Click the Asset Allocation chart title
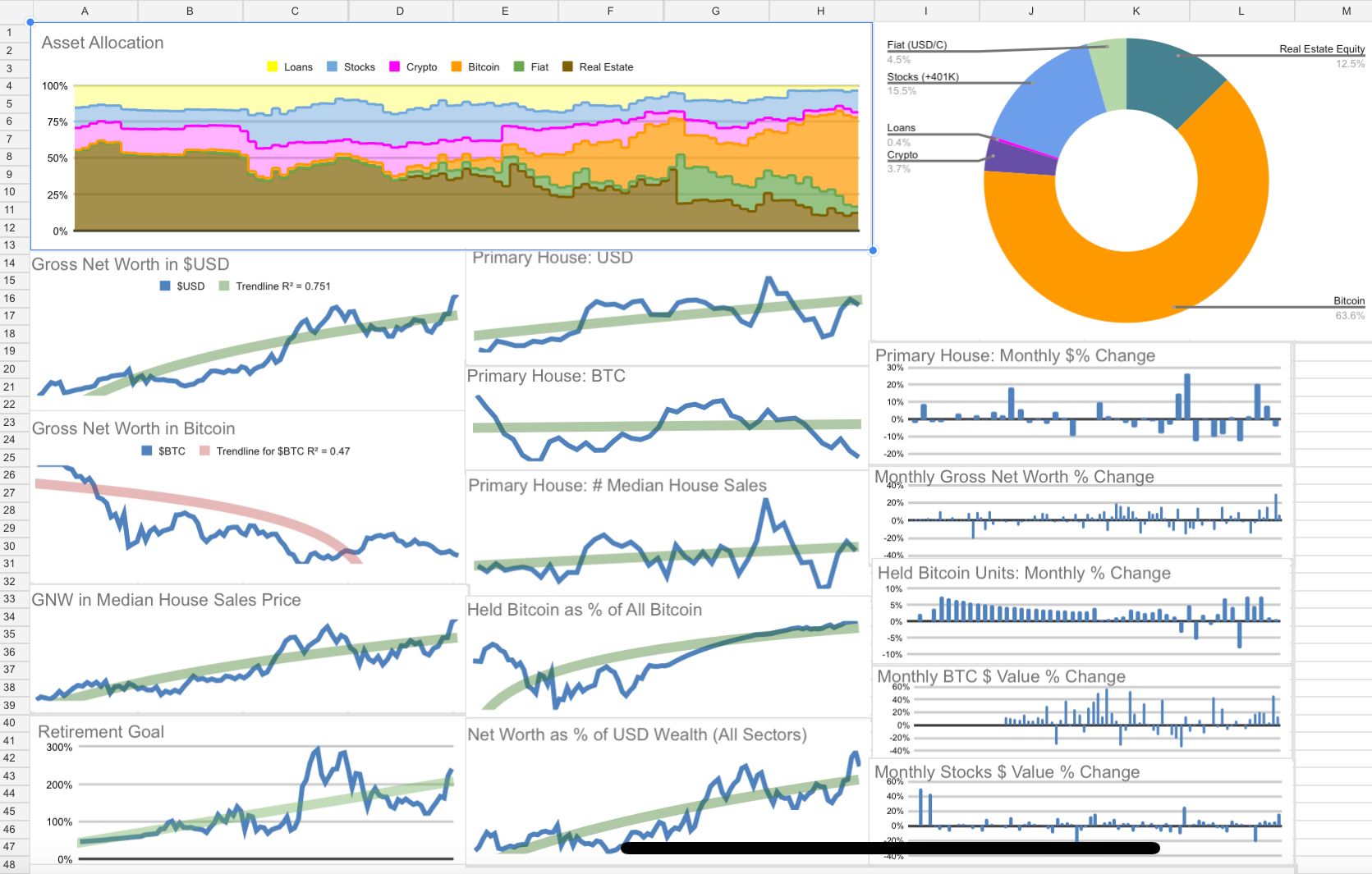The image size is (1372, 874). [103, 43]
